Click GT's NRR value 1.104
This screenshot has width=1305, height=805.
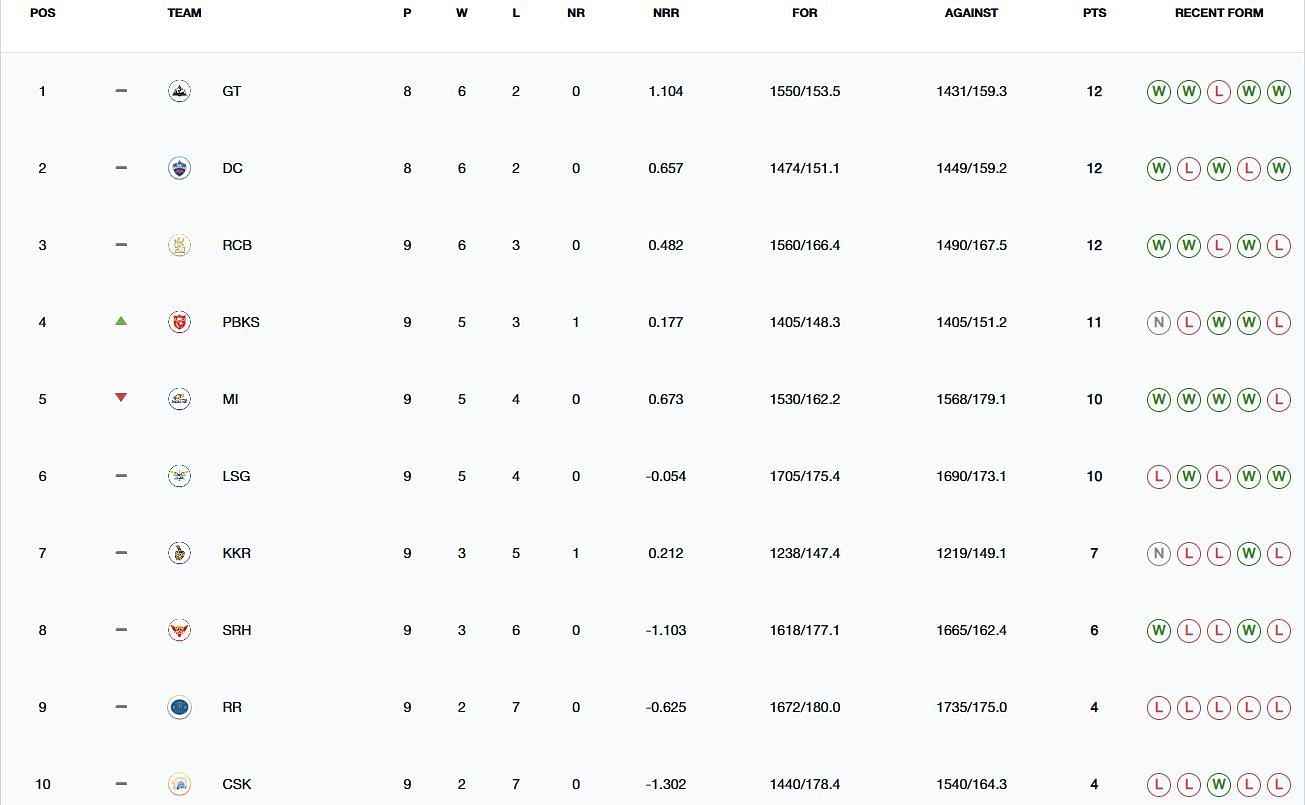tap(665, 91)
